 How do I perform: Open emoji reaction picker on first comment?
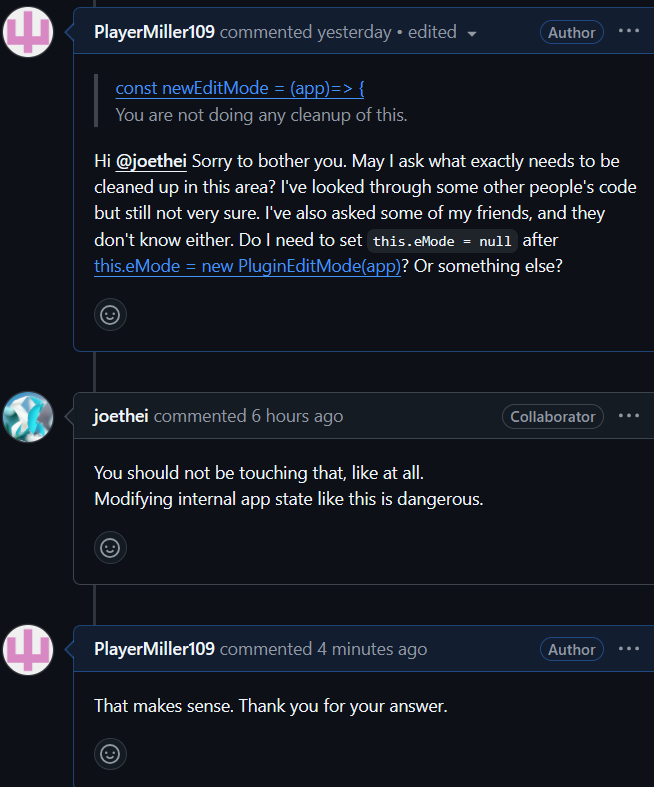[x=110, y=315]
